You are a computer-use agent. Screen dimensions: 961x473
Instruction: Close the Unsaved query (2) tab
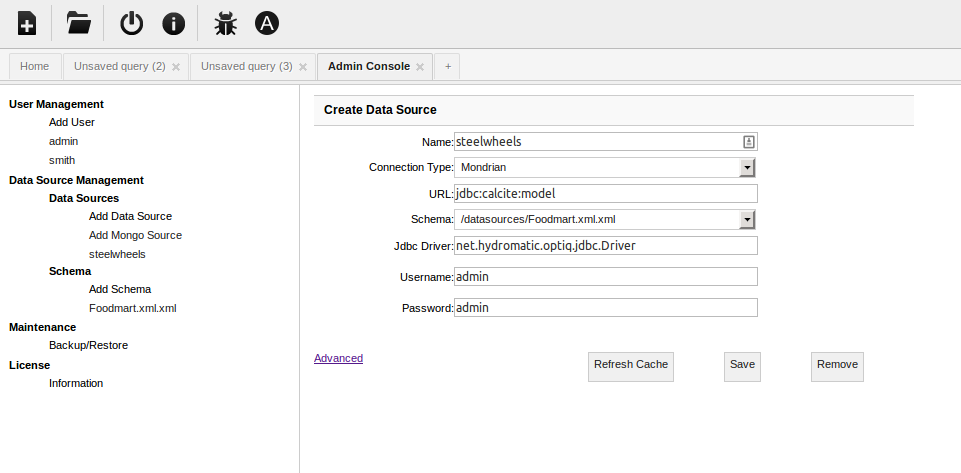point(176,67)
